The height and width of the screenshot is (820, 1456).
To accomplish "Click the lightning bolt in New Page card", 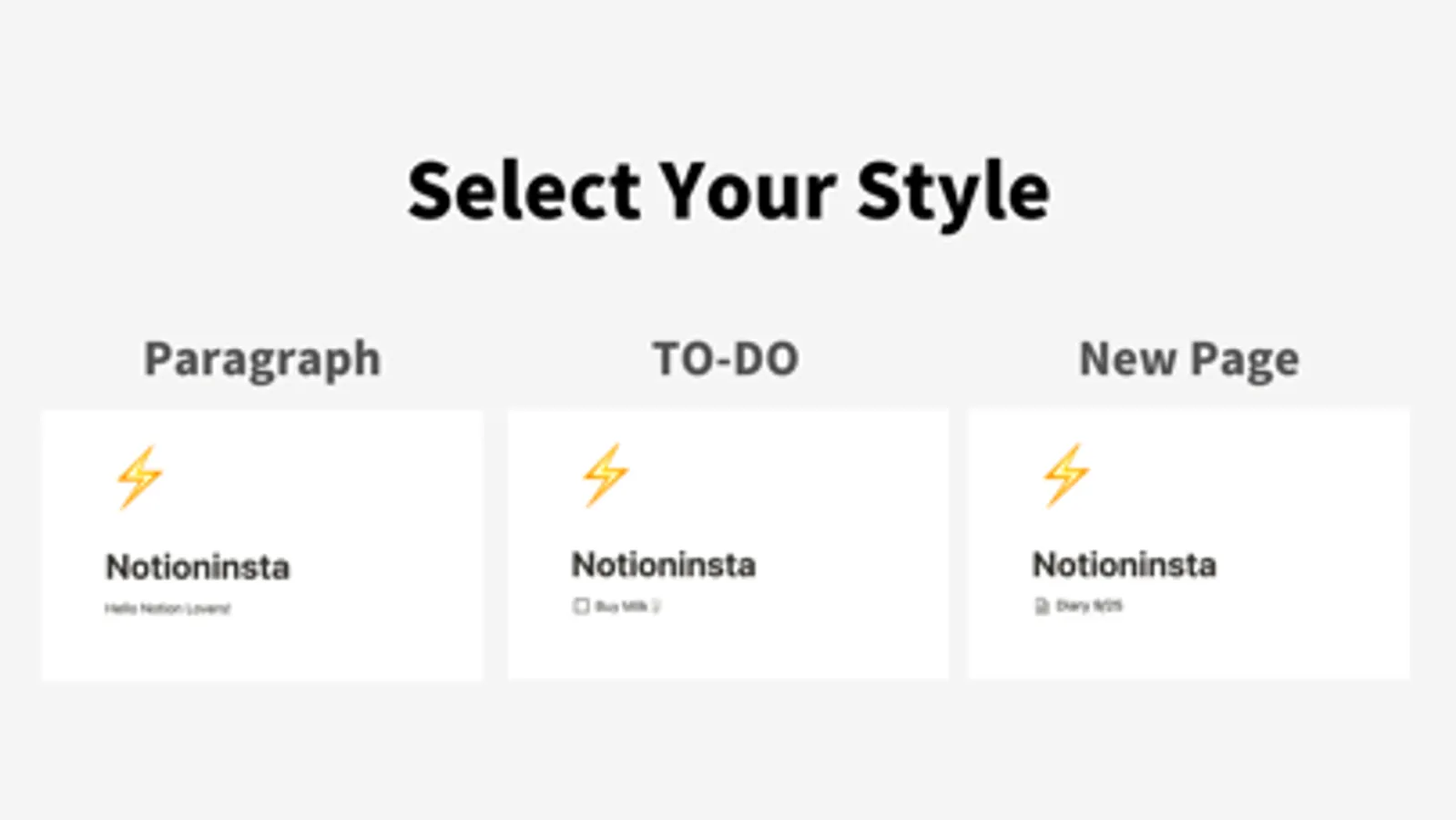I will pos(1066,475).
